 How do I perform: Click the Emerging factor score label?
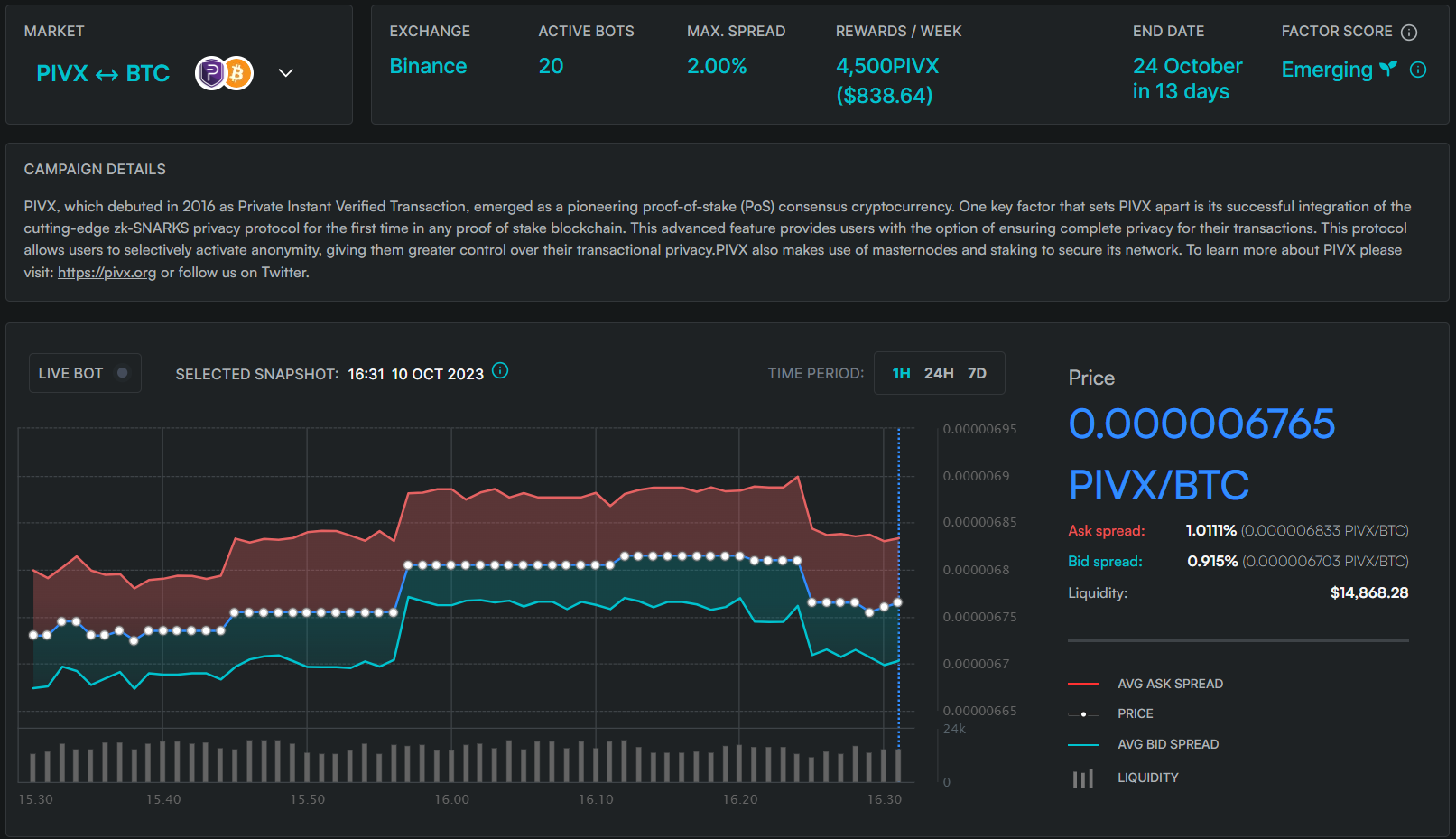tap(1327, 70)
